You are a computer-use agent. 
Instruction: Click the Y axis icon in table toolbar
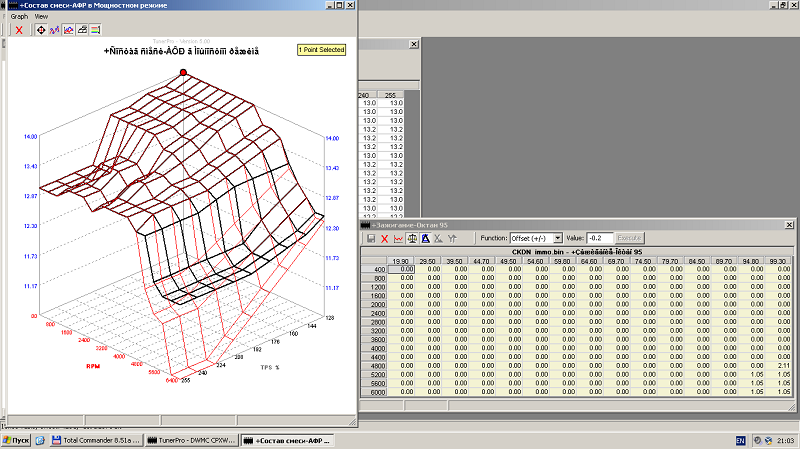click(x=452, y=239)
